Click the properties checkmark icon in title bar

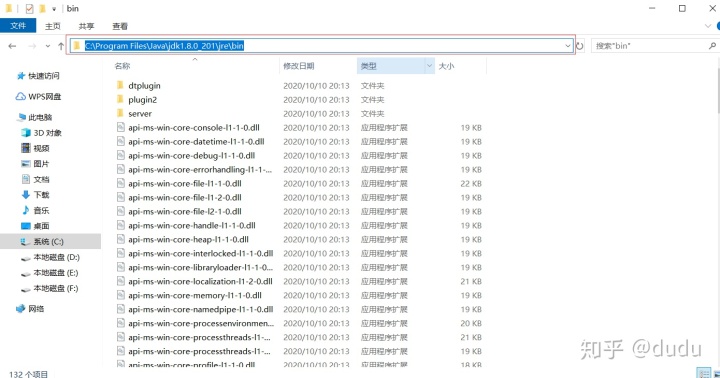29,9
